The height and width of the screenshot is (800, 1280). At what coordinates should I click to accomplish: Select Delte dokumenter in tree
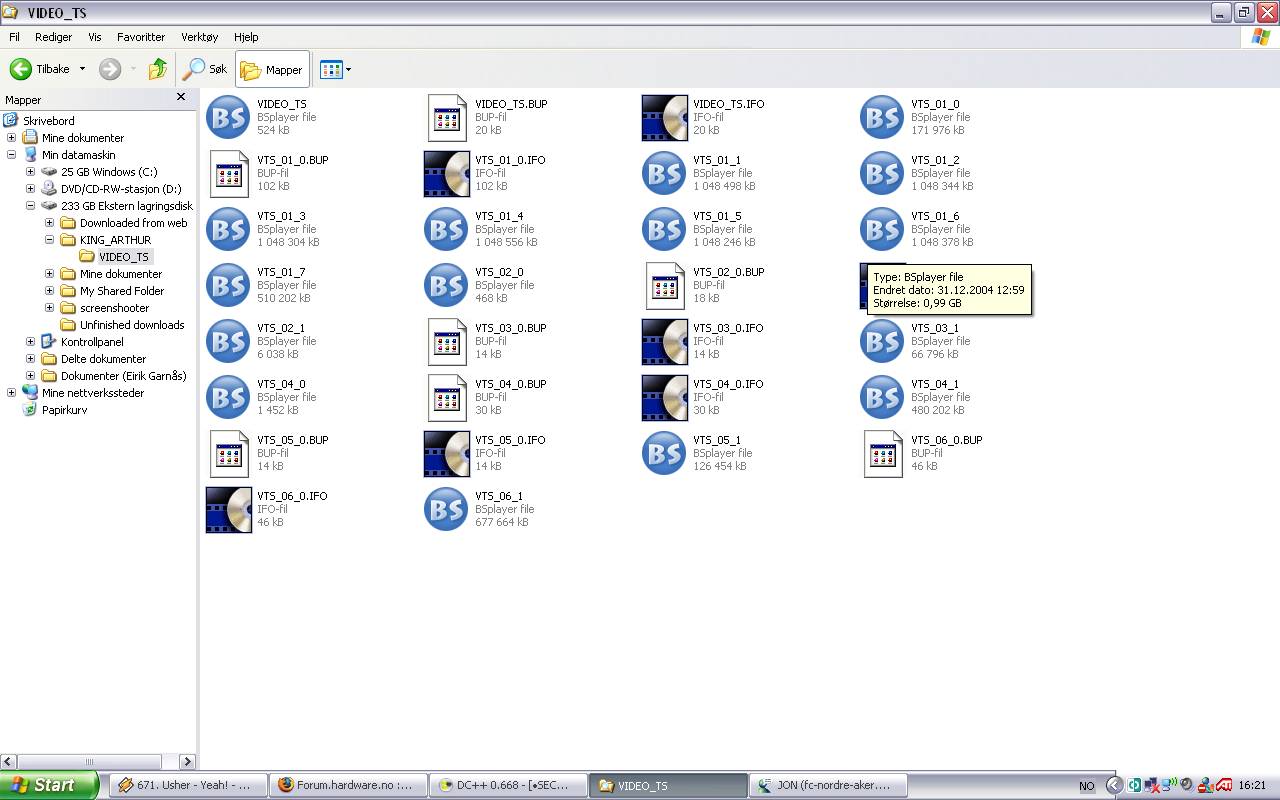[103, 359]
